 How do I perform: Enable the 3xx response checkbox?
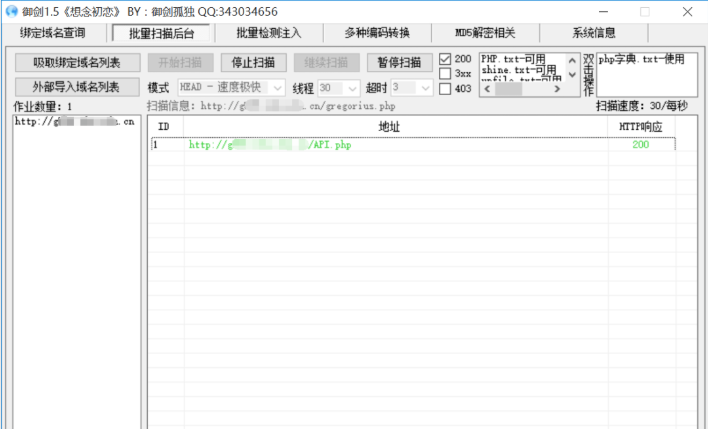point(445,74)
